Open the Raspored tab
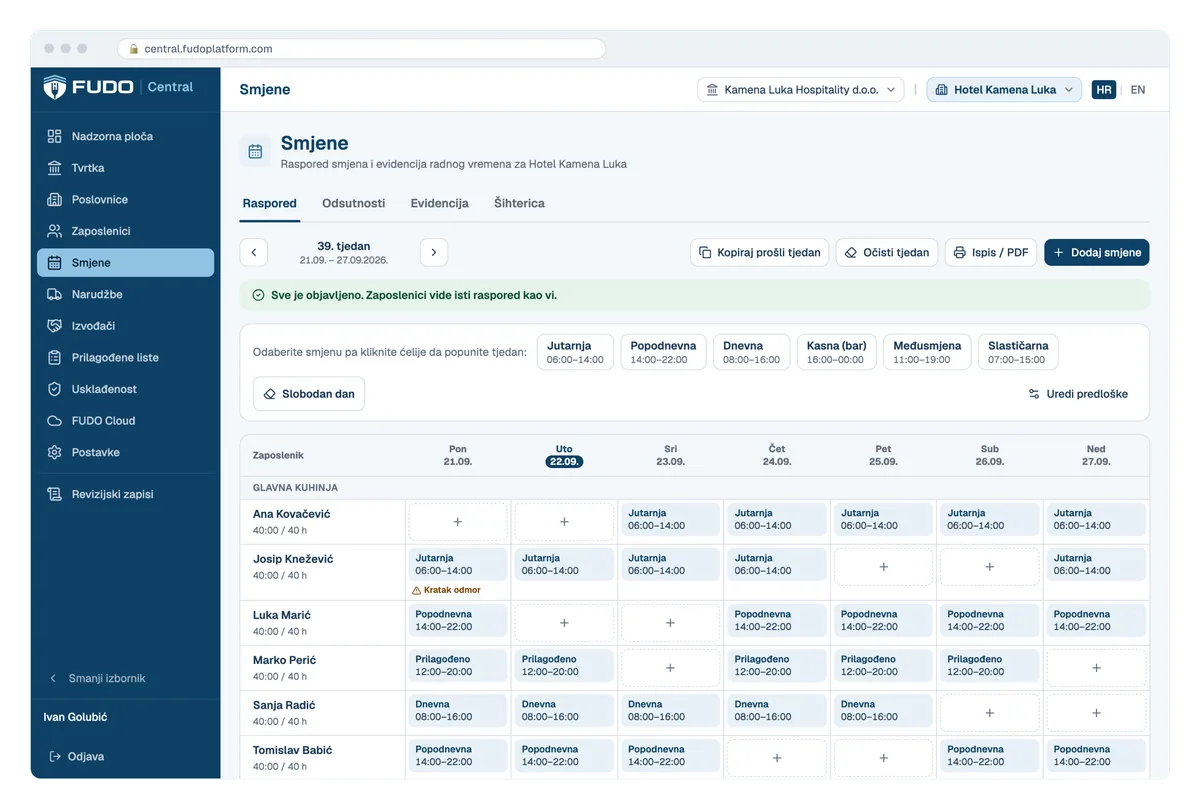 coord(269,203)
